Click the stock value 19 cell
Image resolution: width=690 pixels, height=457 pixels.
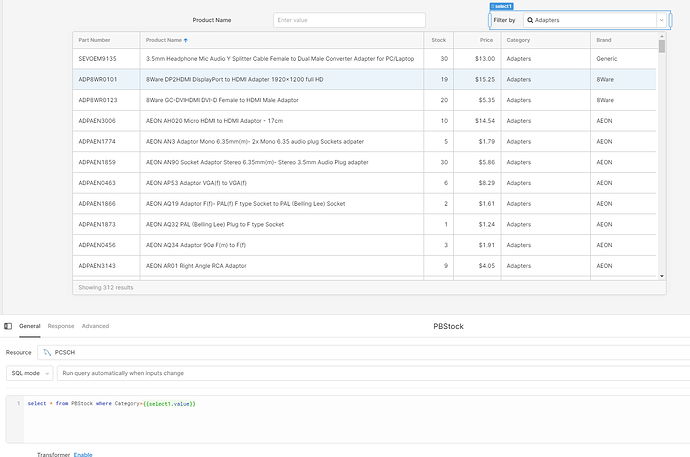tap(438, 80)
